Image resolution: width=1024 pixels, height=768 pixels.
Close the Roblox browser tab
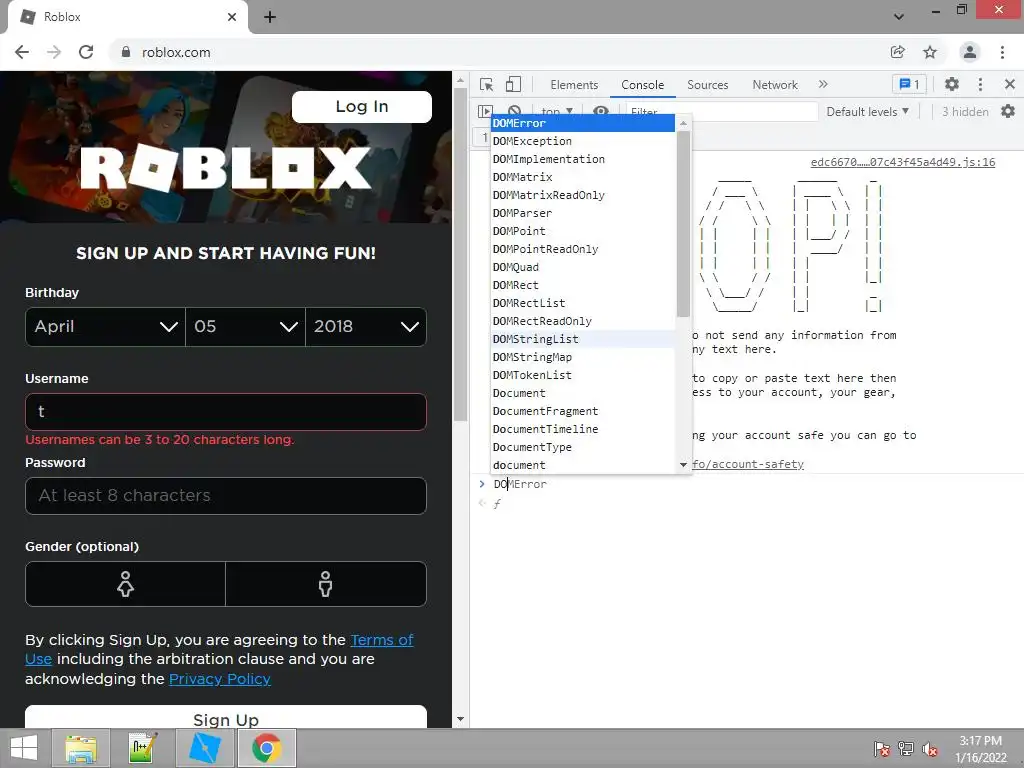point(232,17)
